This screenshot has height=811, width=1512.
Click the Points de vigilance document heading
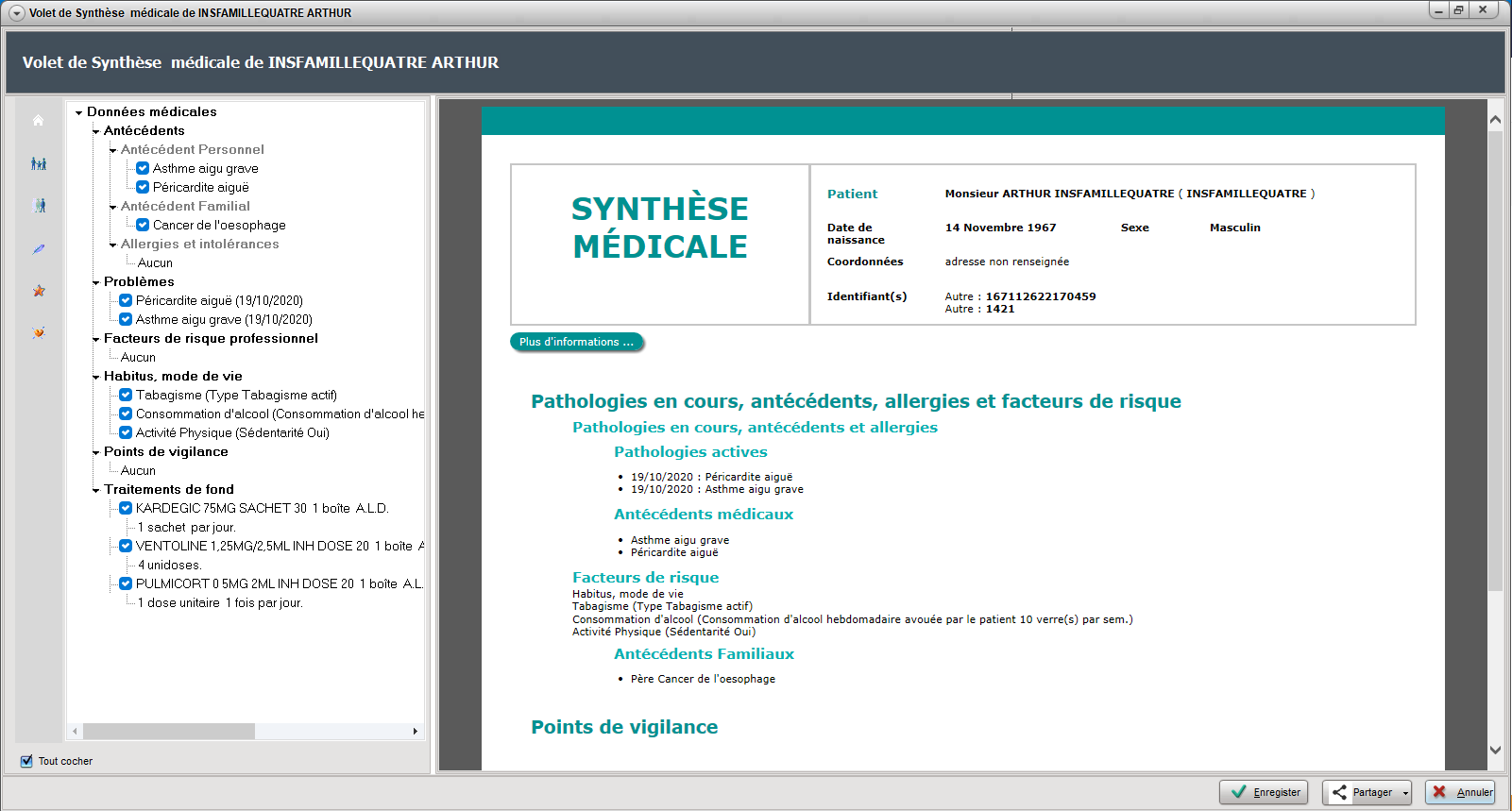click(x=624, y=727)
